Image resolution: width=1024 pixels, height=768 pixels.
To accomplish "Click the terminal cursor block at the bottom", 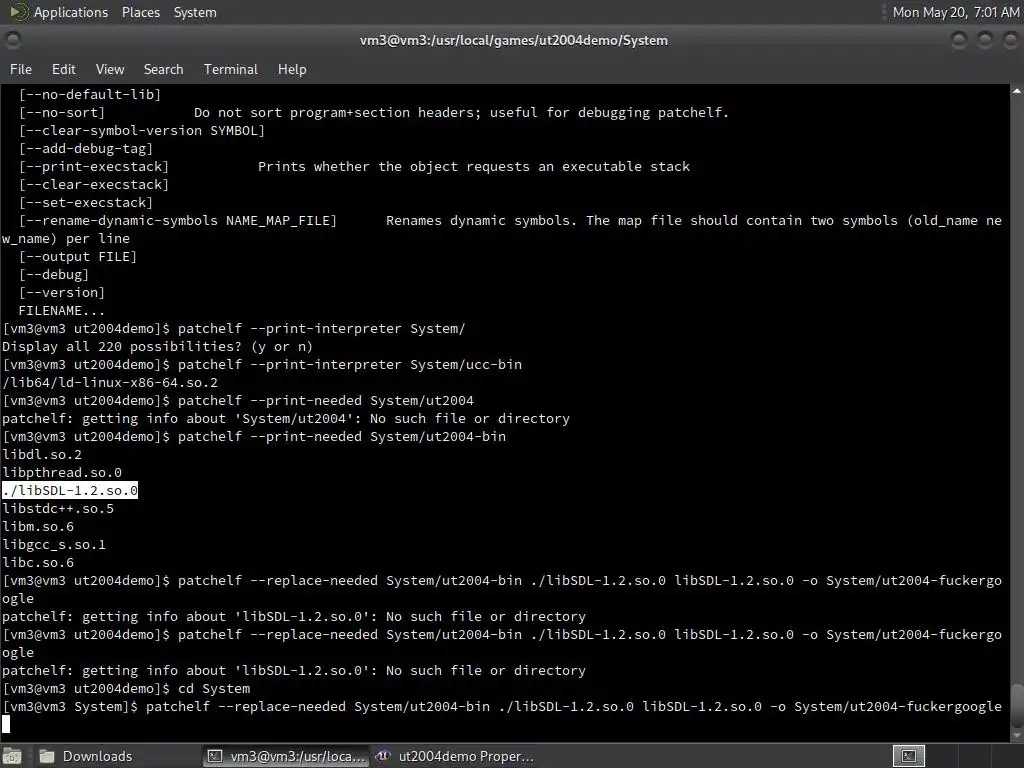I will click(x=6, y=724).
